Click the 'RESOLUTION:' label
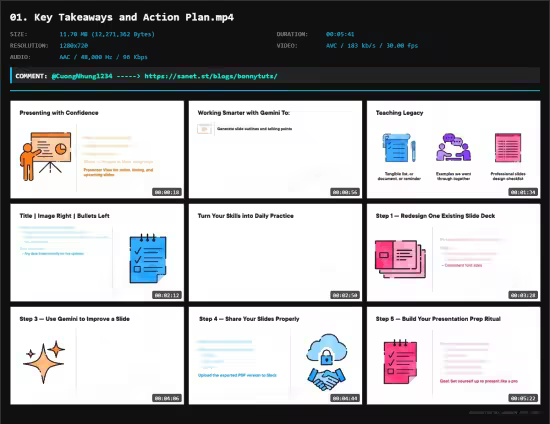Viewport: 550px width, 424px height. (29, 46)
